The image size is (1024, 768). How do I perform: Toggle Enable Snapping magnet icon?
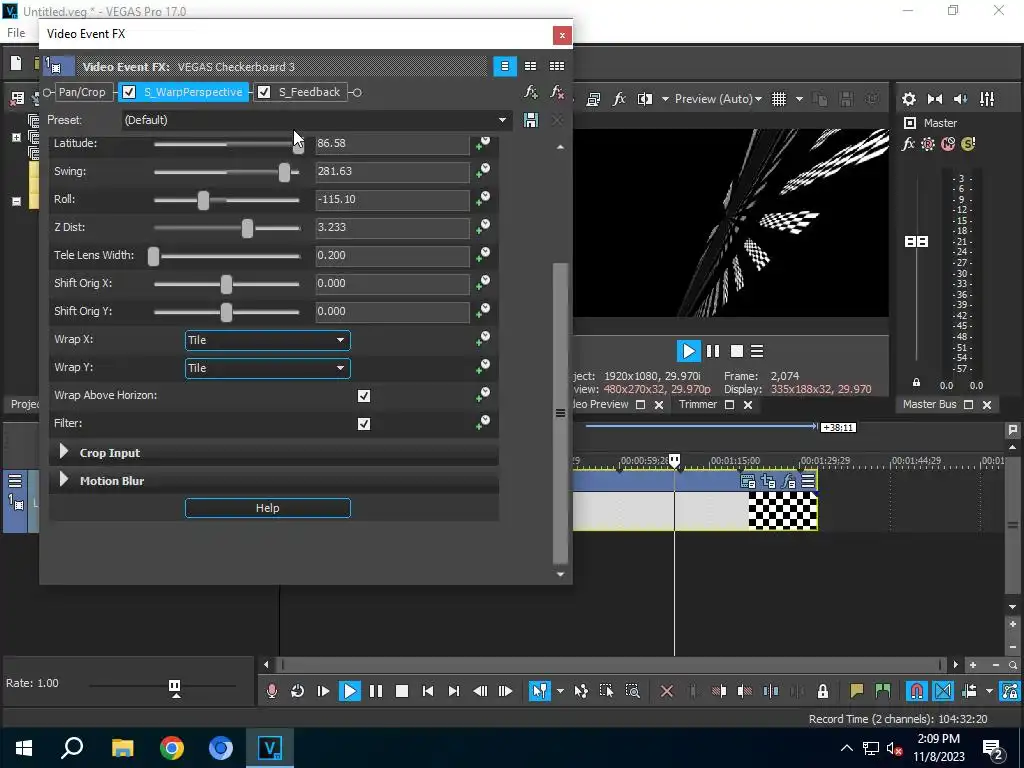[917, 691]
